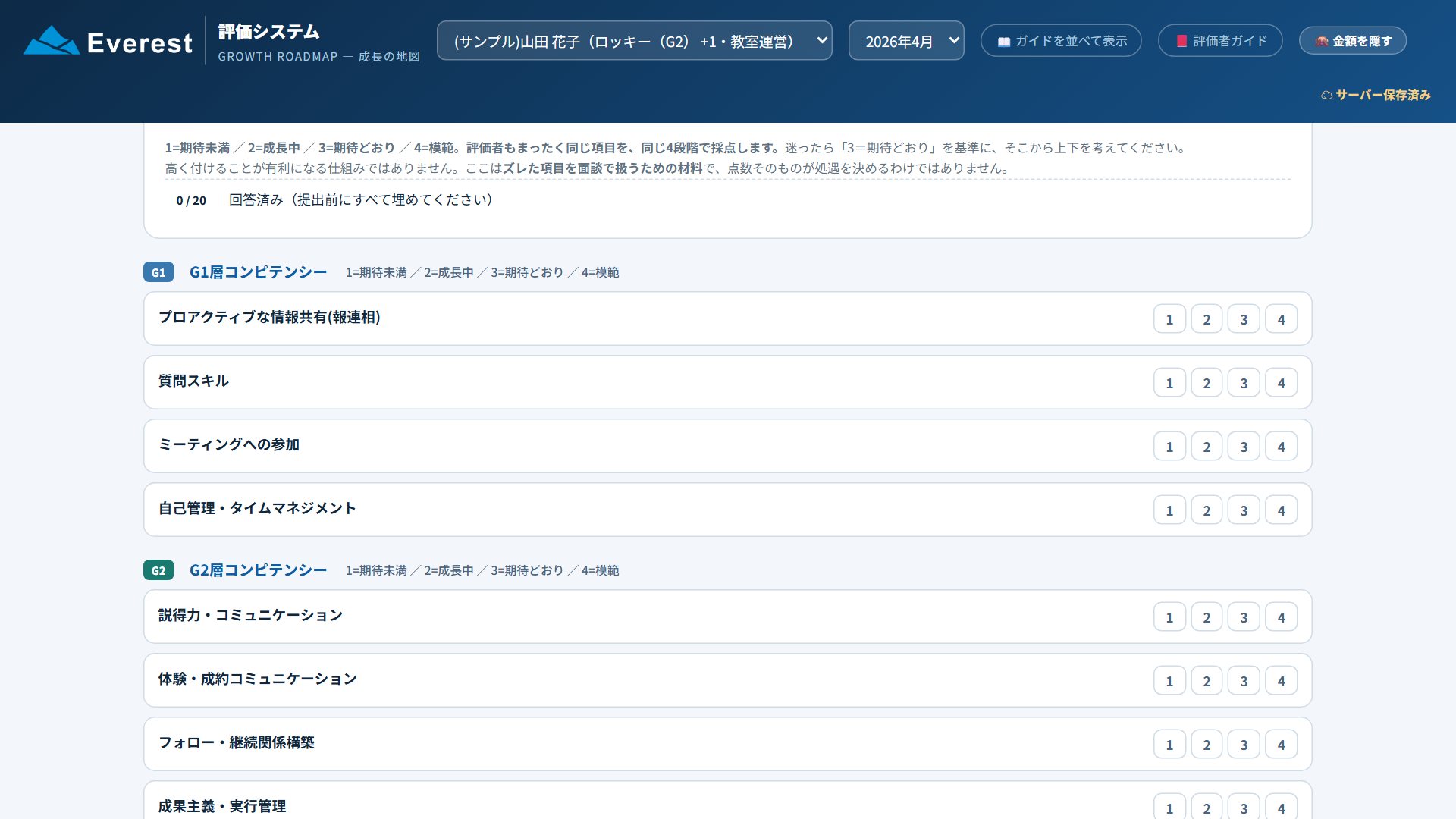The width and height of the screenshot is (1456, 819).
Task: Rate 説得力・コミュニケーション as 1
Action: coord(1169,617)
